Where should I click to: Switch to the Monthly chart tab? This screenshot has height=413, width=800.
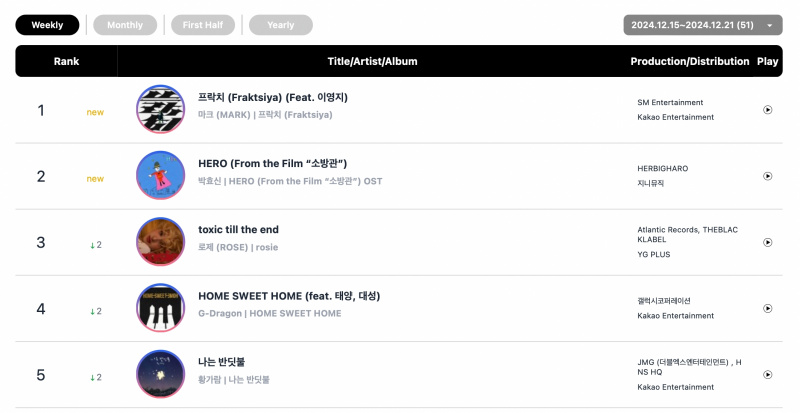click(125, 25)
